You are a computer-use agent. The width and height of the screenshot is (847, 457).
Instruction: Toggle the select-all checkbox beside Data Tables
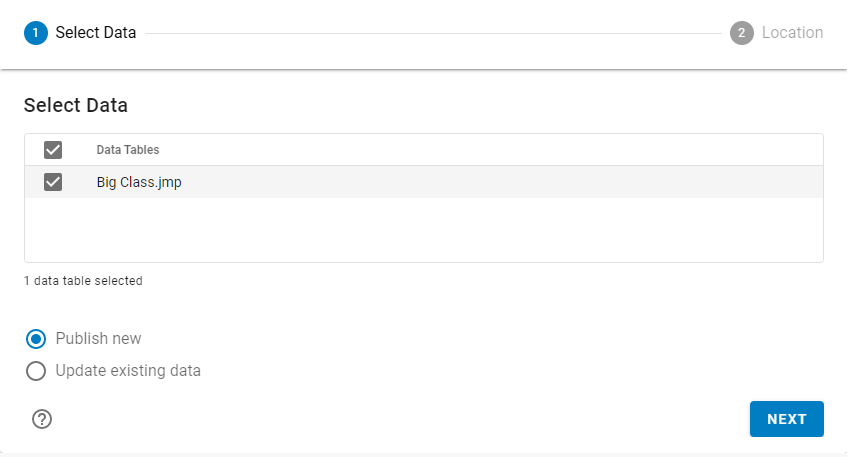click(53, 150)
